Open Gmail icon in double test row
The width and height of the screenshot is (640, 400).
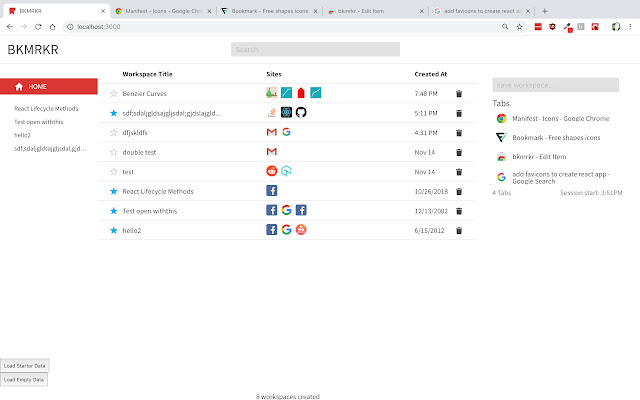(x=272, y=151)
